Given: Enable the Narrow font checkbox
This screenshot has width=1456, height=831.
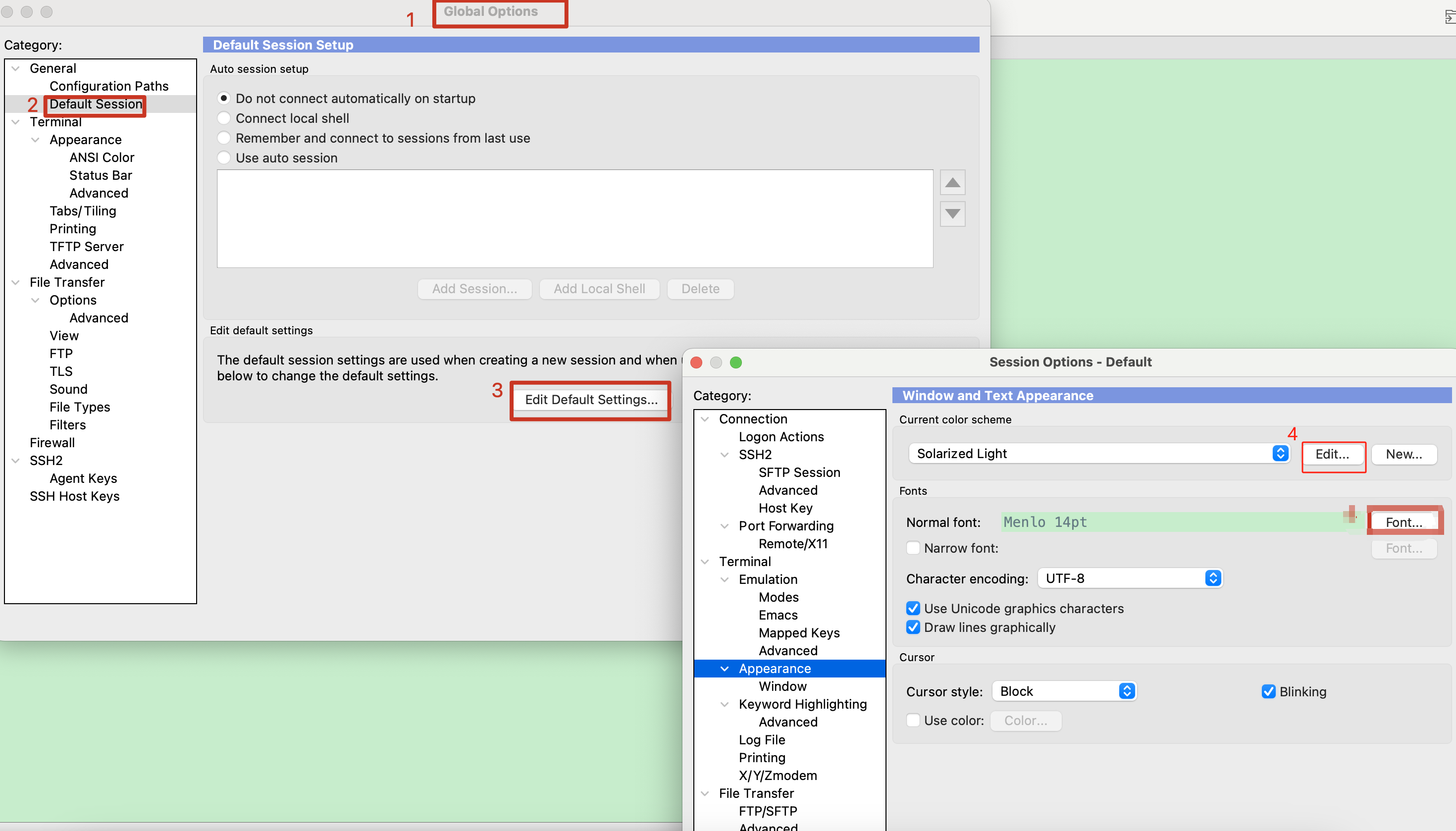Looking at the screenshot, I should click(913, 548).
